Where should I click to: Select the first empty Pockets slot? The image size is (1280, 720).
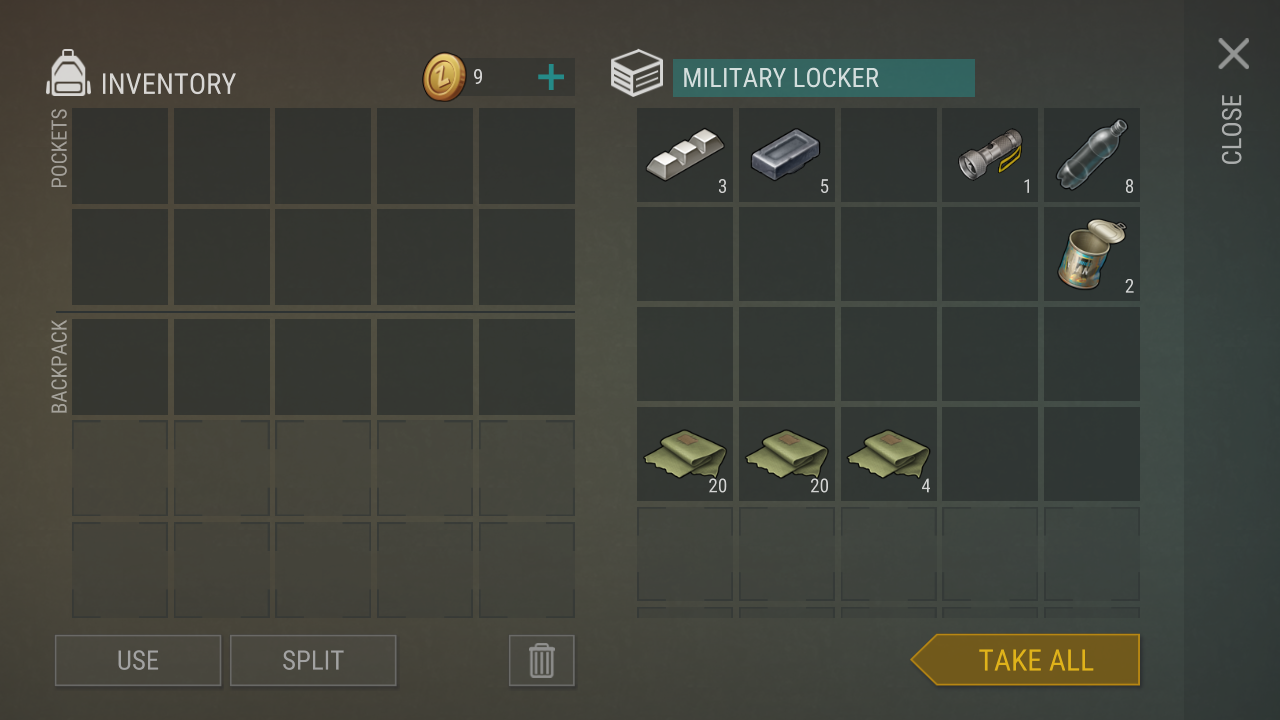pyautogui.click(x=120, y=156)
